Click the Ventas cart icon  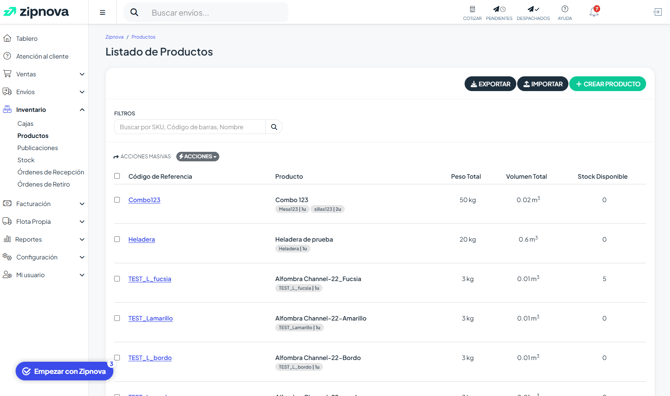(x=7, y=74)
